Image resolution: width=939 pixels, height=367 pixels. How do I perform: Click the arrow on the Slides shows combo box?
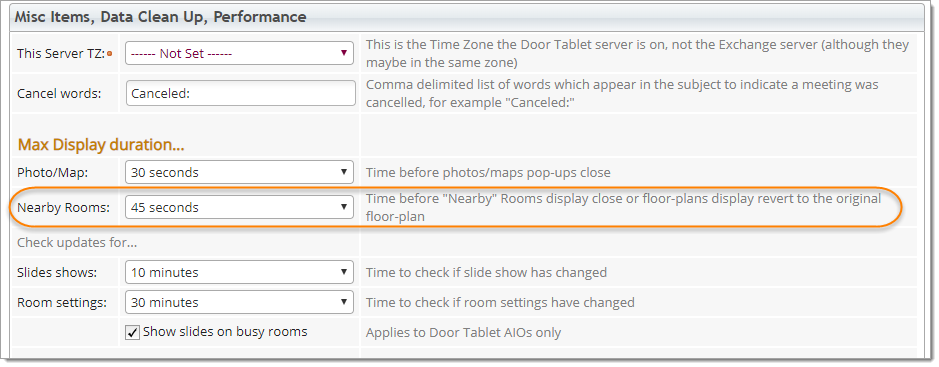(x=344, y=272)
